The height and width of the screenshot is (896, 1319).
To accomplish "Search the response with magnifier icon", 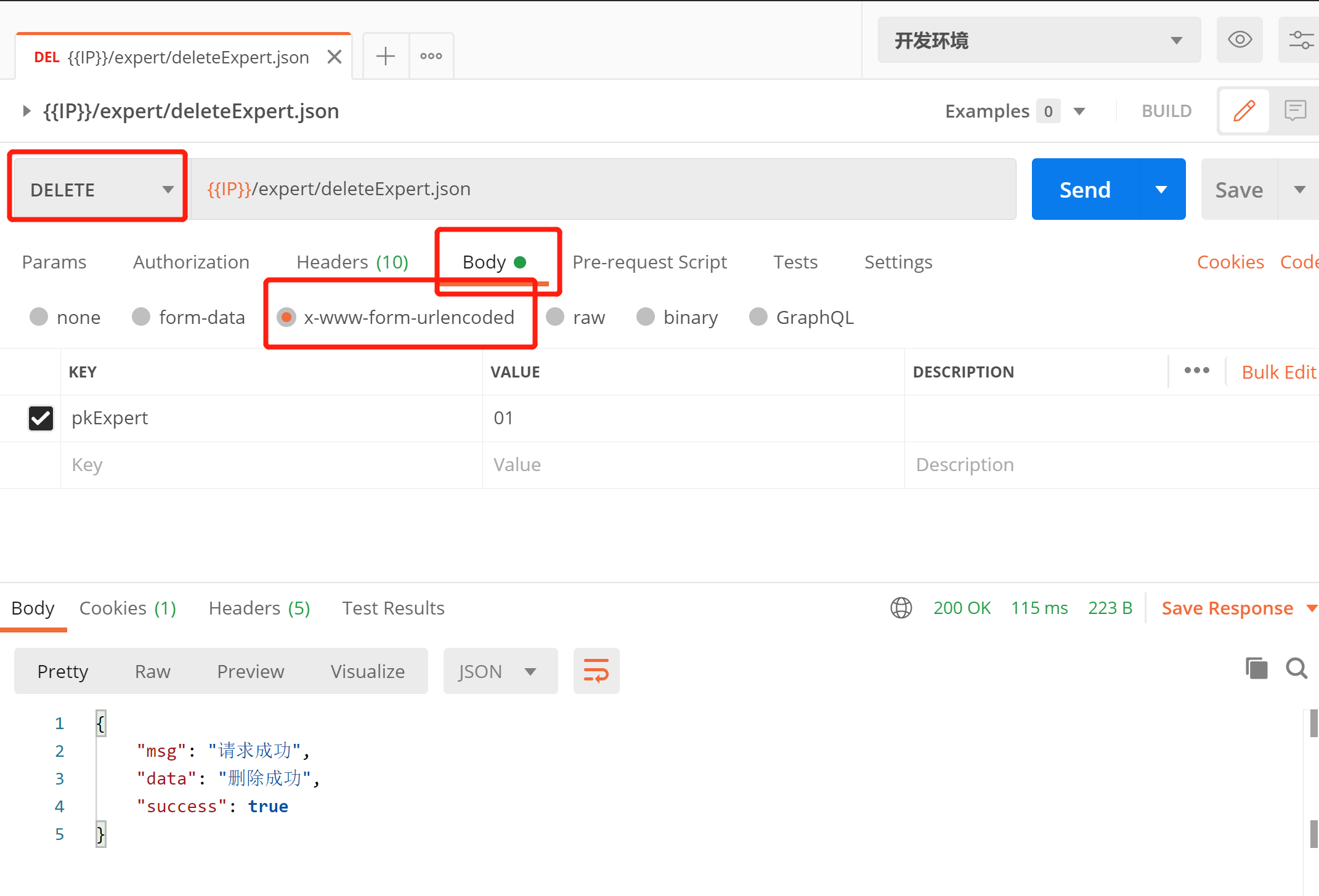I will (1296, 668).
